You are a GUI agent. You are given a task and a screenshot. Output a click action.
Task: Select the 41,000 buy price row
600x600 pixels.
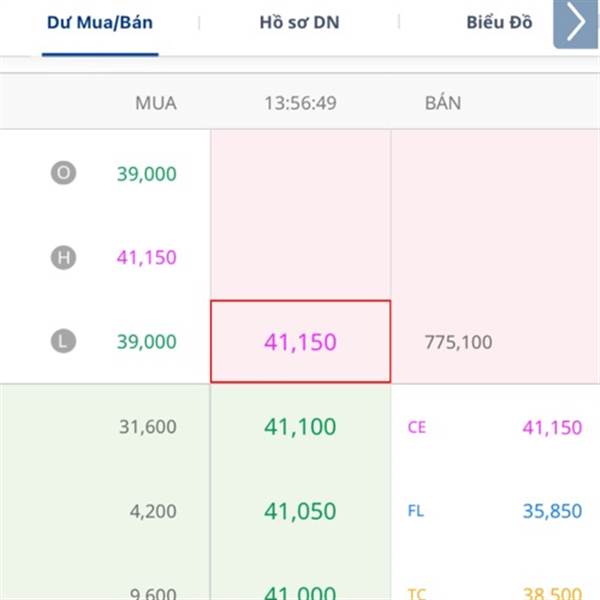click(x=300, y=592)
